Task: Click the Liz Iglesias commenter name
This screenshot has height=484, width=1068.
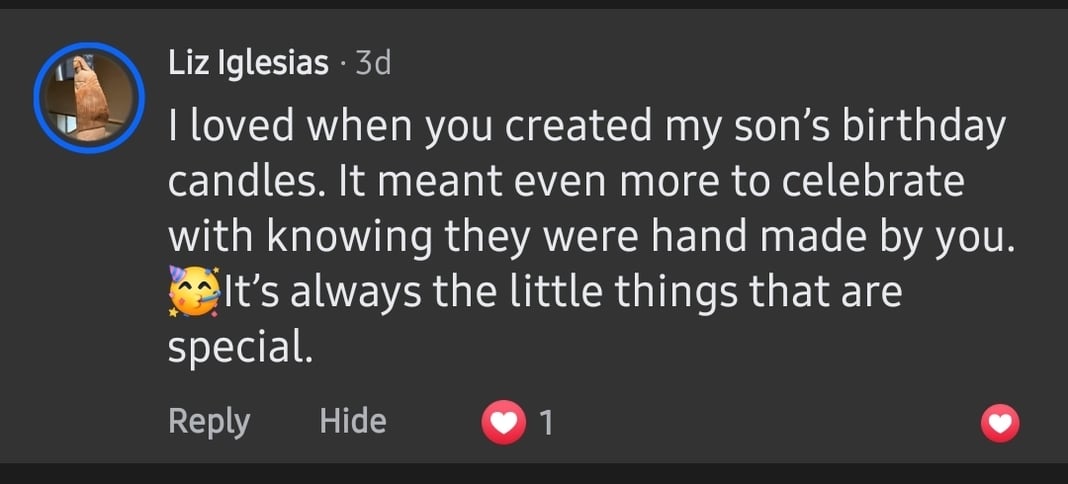Action: (x=248, y=64)
